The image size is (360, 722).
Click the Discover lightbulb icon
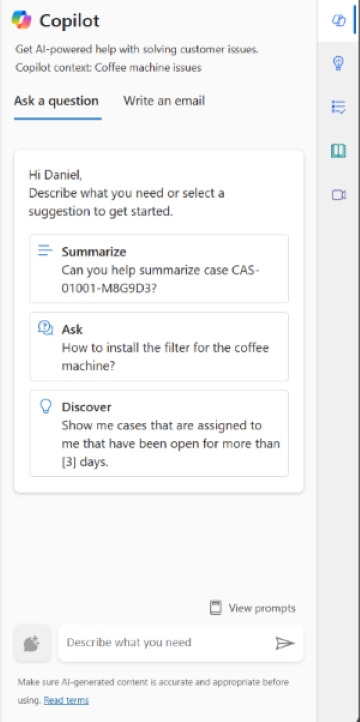(x=45, y=406)
